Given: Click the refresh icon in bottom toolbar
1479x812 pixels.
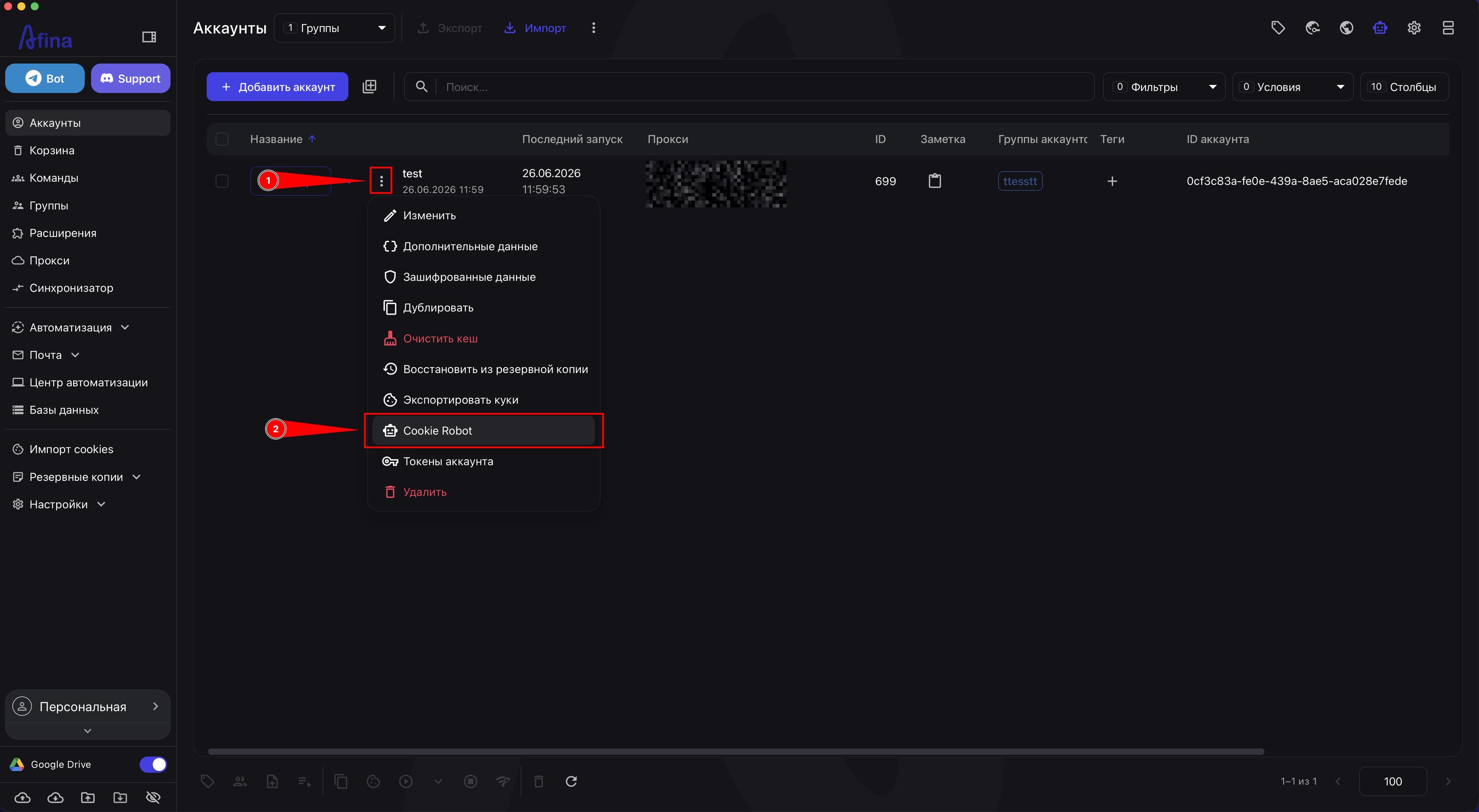Looking at the screenshot, I should click(x=571, y=781).
